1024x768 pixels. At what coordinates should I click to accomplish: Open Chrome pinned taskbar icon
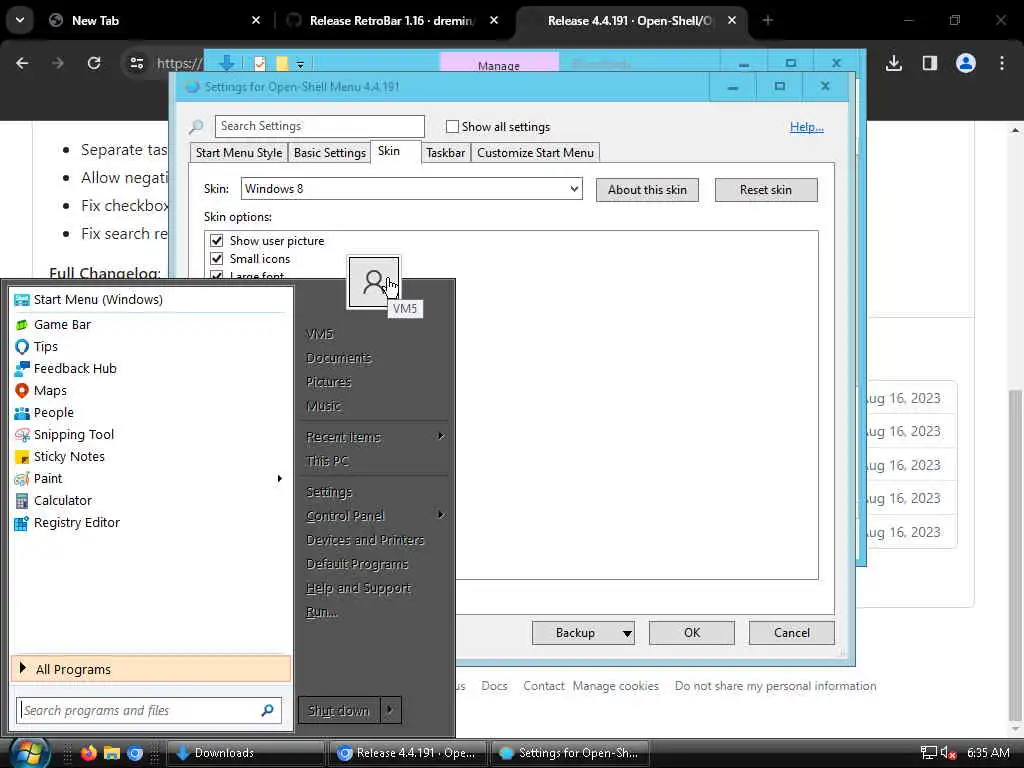(135, 753)
